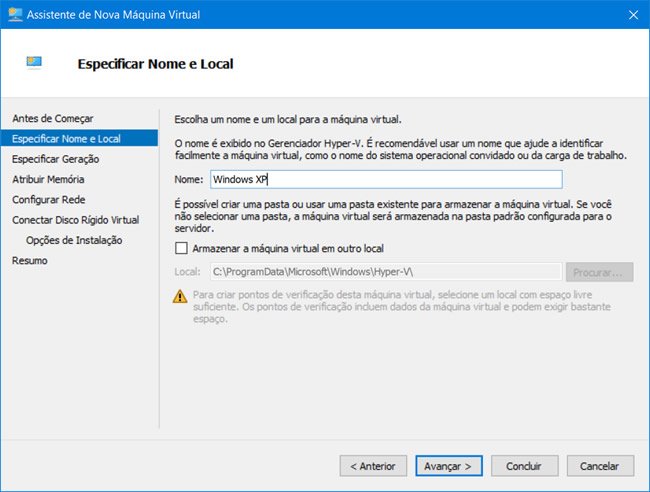The width and height of the screenshot is (650, 492).
Task: Close the Assistente de Nova Máquina Virtual window
Action: [x=631, y=14]
